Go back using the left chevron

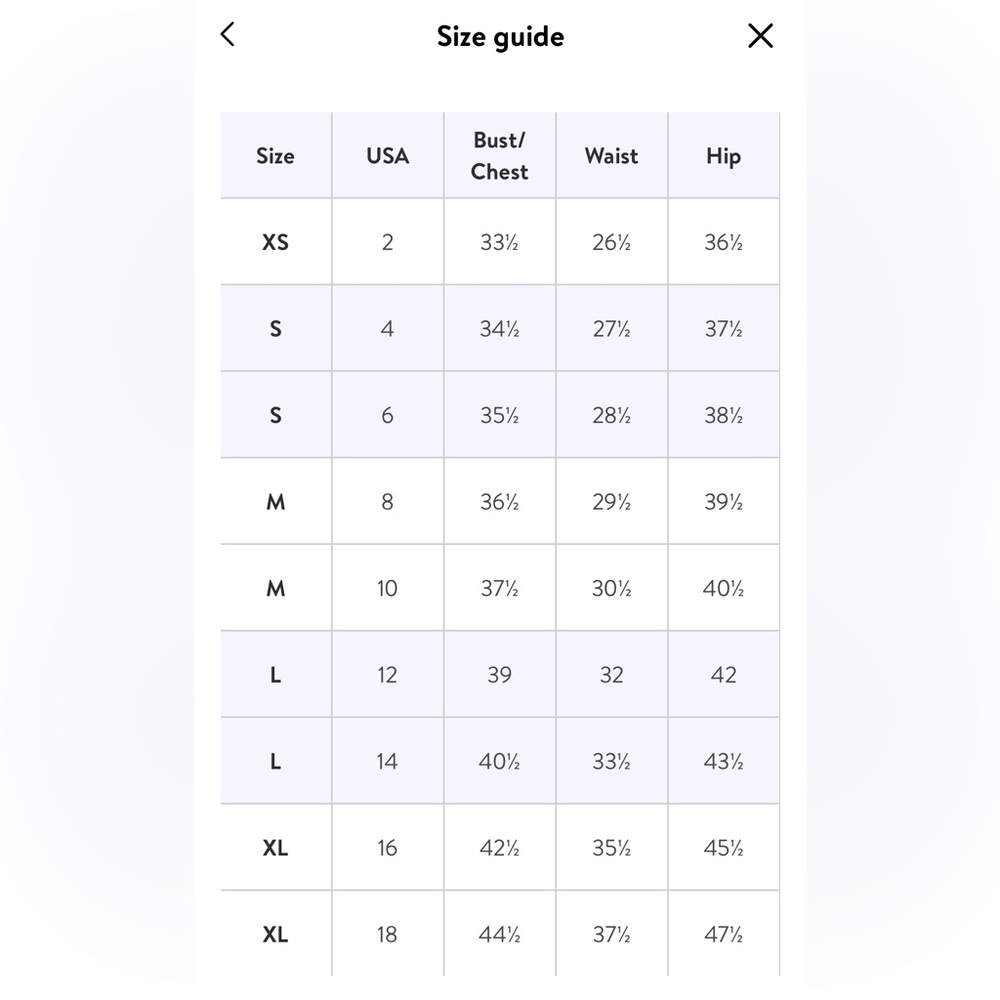[228, 34]
